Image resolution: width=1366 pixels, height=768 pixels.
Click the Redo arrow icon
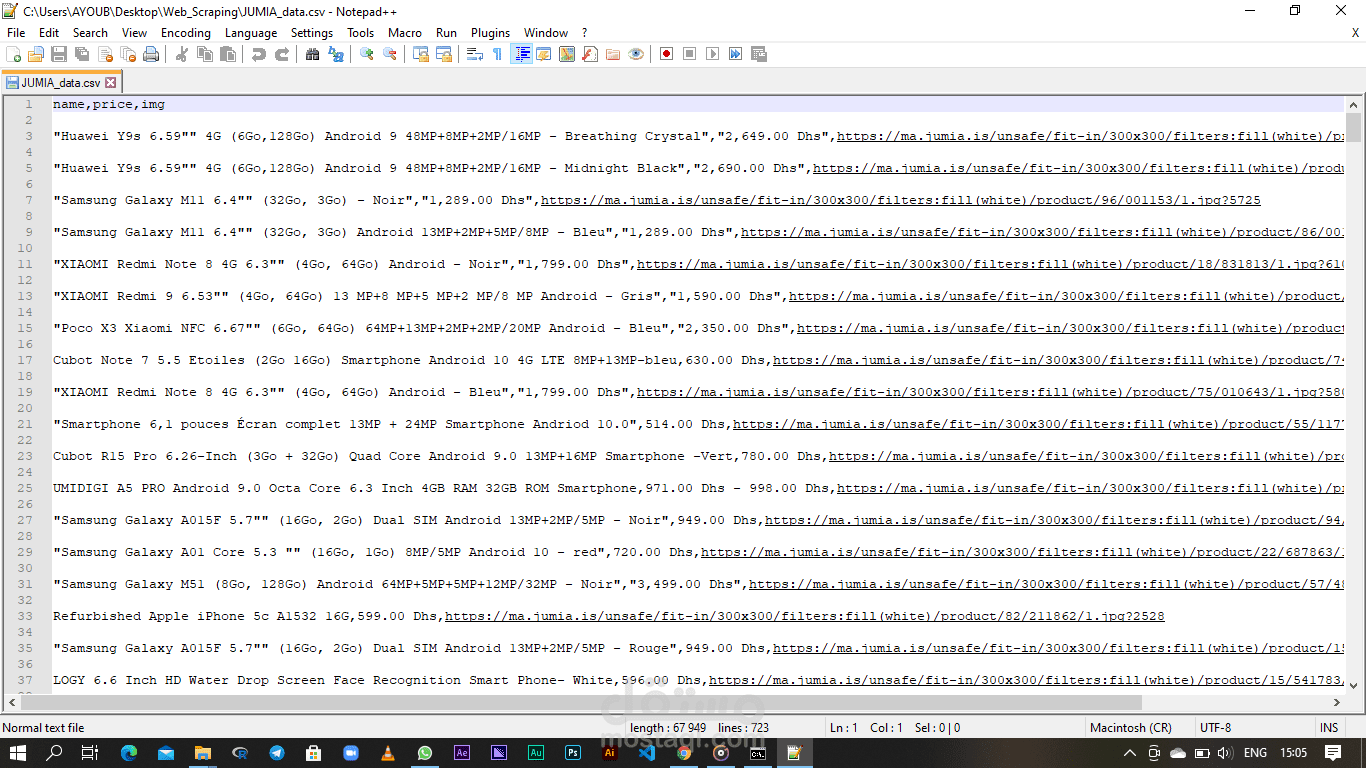282,54
